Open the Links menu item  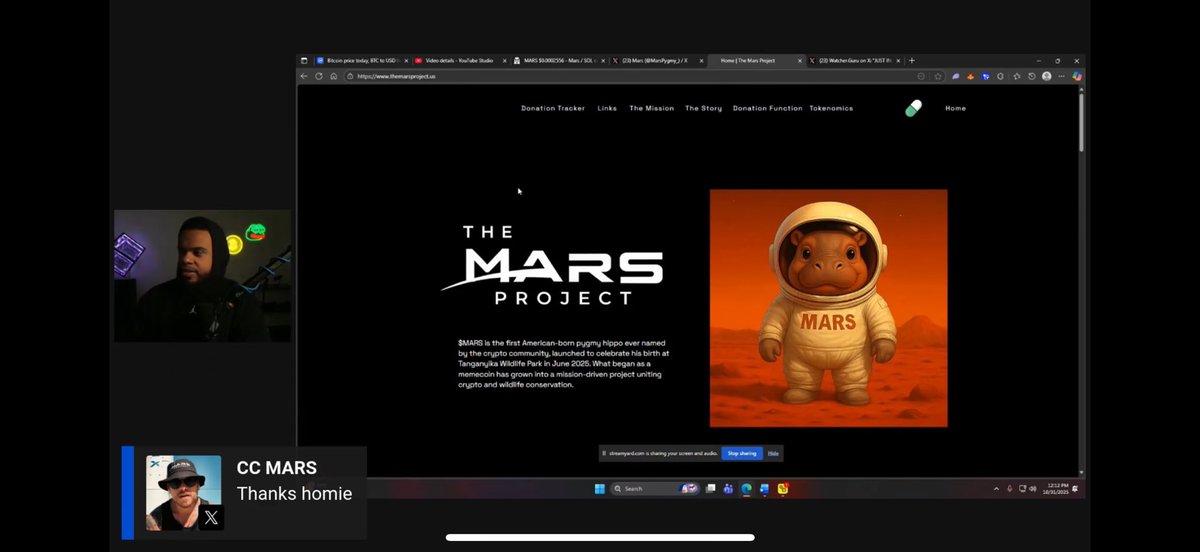[607, 108]
